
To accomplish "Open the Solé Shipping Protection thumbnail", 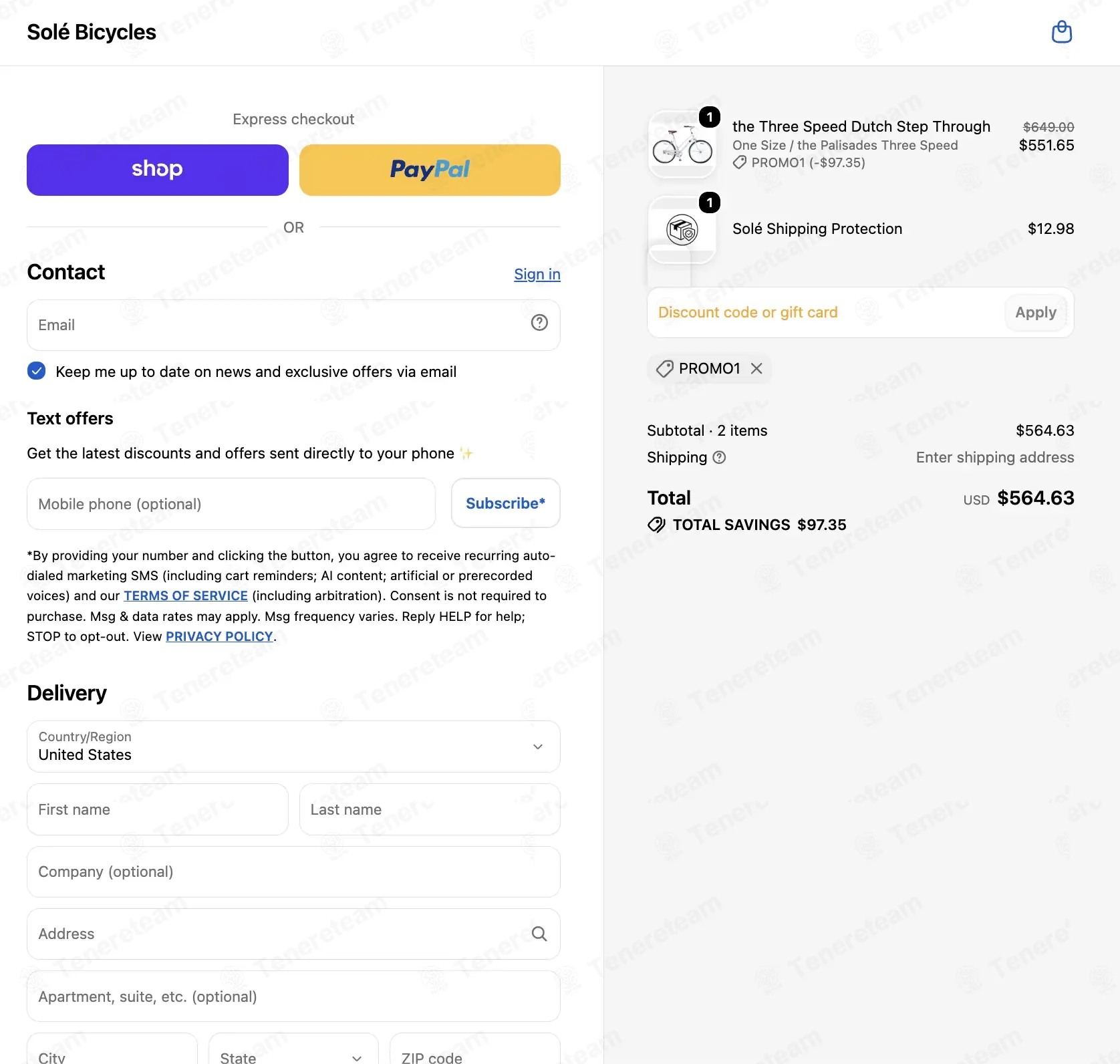I will coord(682,230).
